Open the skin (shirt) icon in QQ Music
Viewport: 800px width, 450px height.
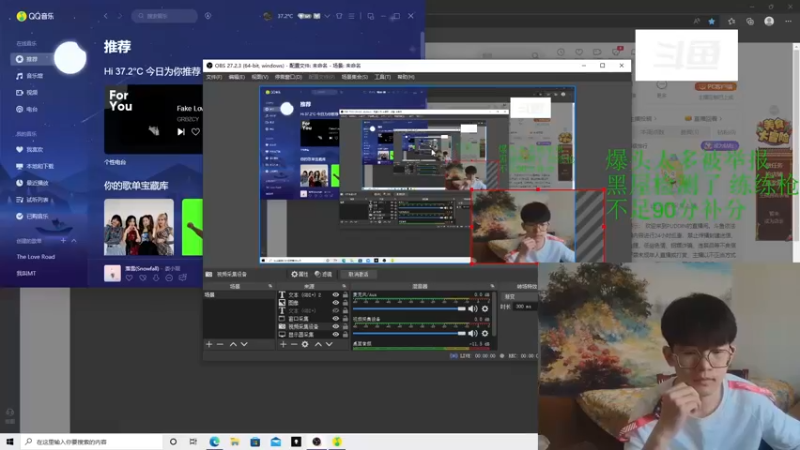[339, 16]
